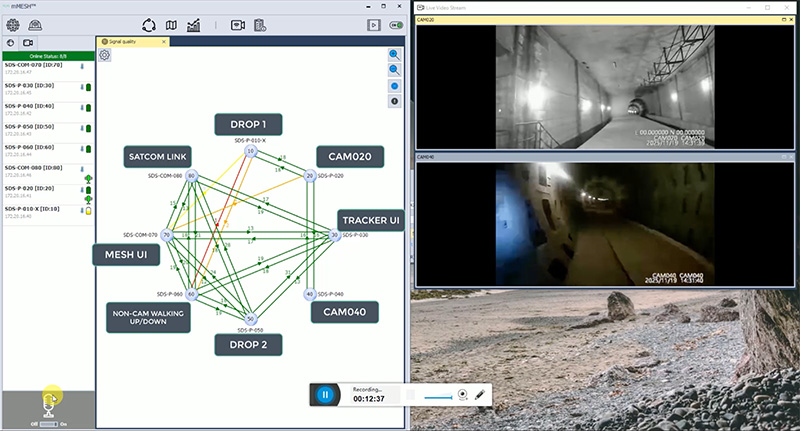Open the webcam options dropdown in recorder
Image resolution: width=800 pixels, height=431 pixels.
pos(463,394)
